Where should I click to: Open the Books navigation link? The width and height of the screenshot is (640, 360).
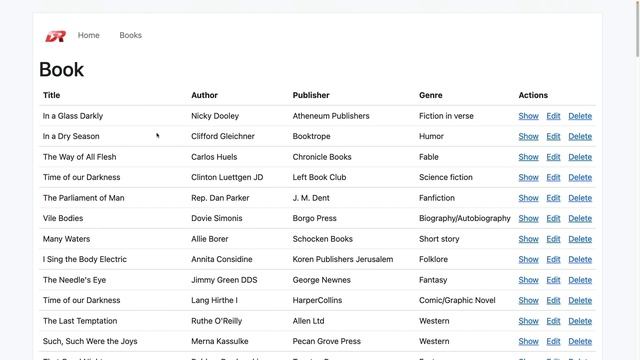(x=131, y=35)
